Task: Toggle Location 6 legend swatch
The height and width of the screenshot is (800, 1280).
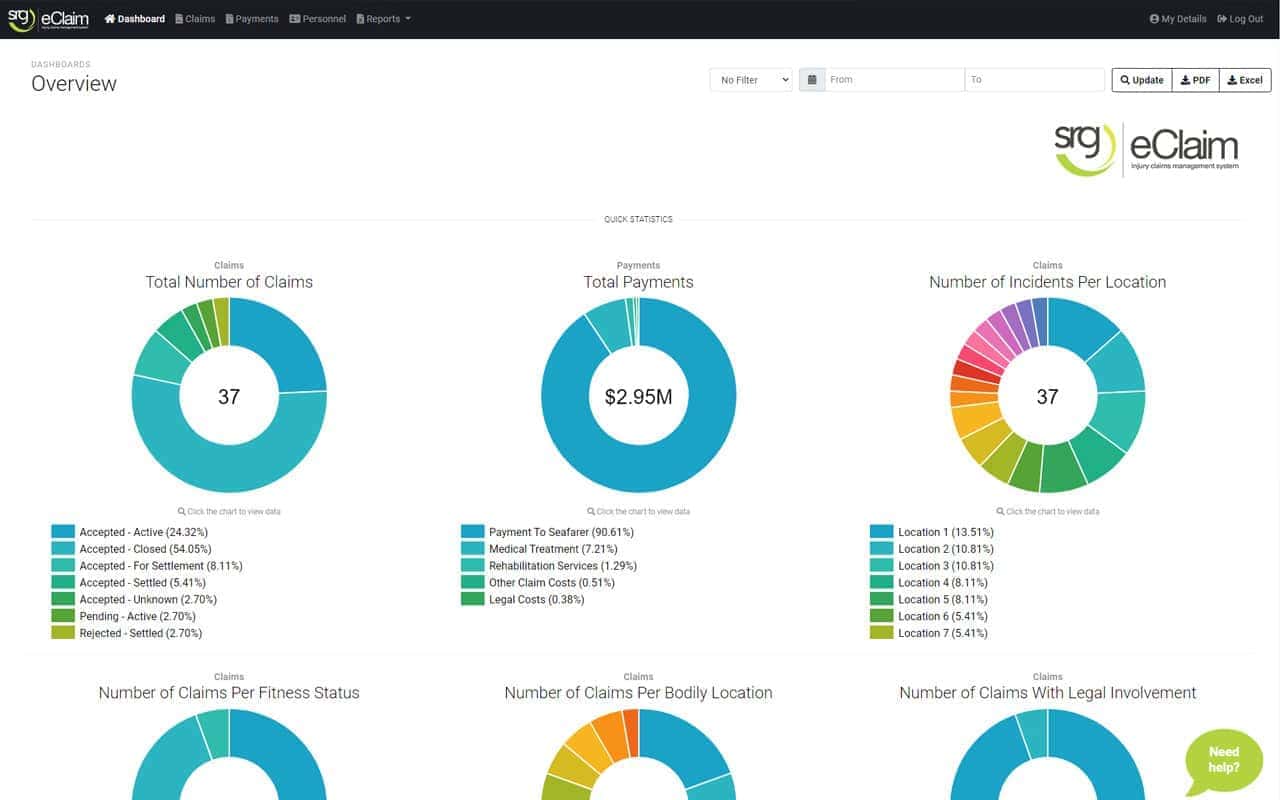Action: [881, 616]
